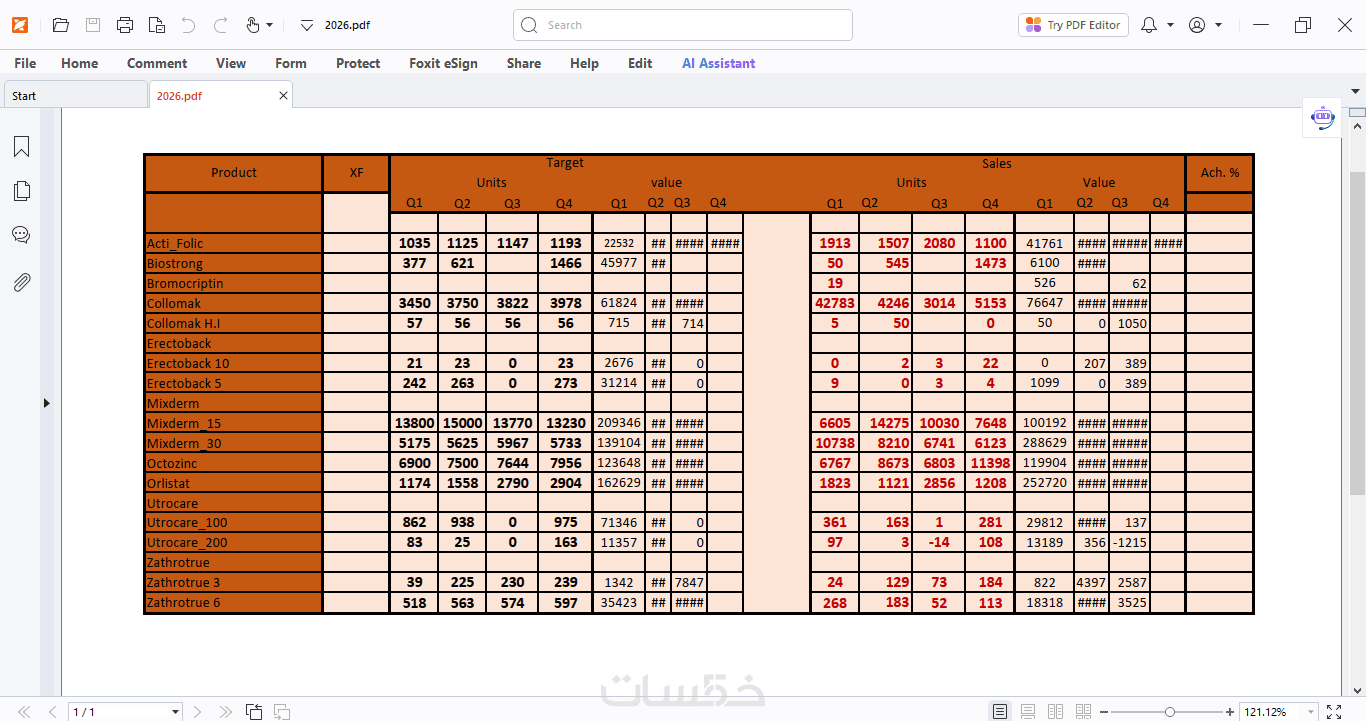
Task: Open the AI assistant robot icon
Action: pos(1323,118)
